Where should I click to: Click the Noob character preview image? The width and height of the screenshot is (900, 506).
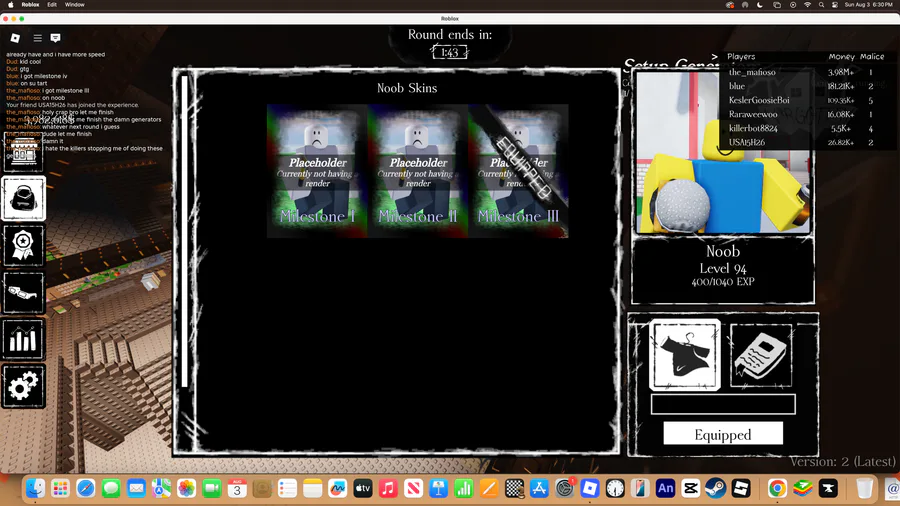click(723, 153)
